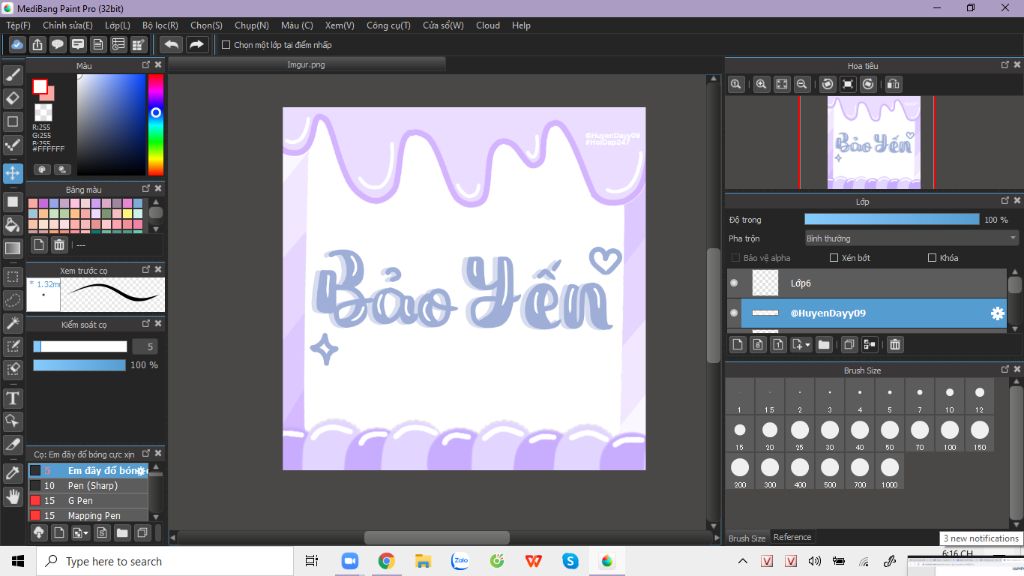The width and height of the screenshot is (1024, 576).
Task: Open the Bộ lọc(R) menu
Action: (160, 25)
